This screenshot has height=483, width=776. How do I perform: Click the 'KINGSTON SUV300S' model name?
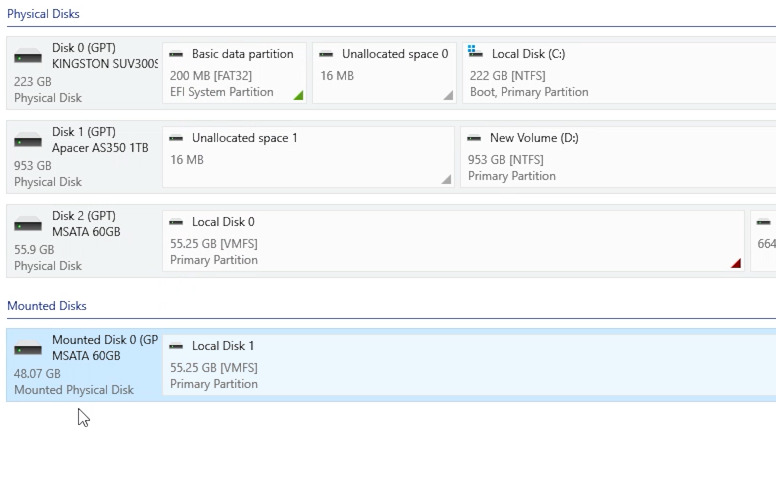(x=105, y=64)
